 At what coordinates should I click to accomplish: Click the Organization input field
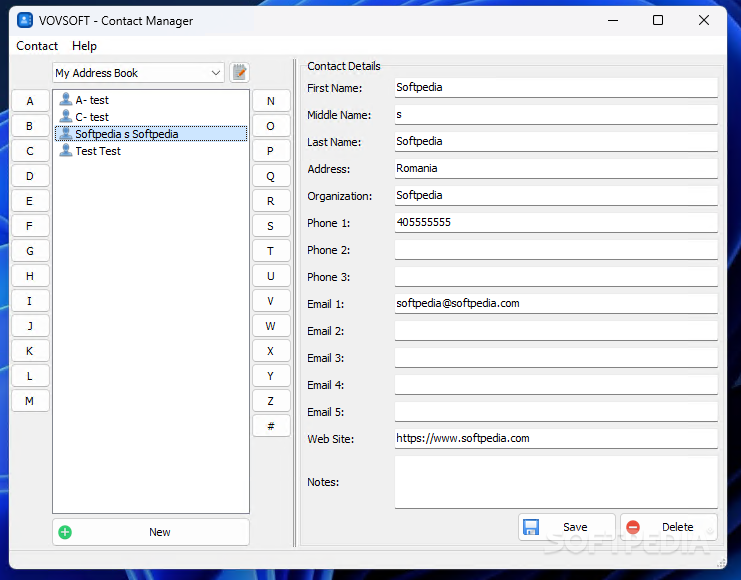(556, 195)
